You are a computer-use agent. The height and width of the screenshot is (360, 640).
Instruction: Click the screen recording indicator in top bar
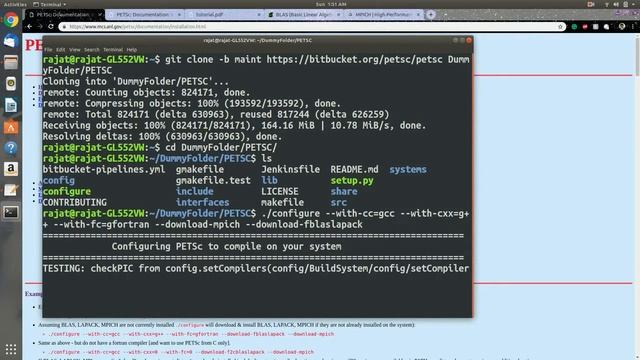click(x=591, y=4)
